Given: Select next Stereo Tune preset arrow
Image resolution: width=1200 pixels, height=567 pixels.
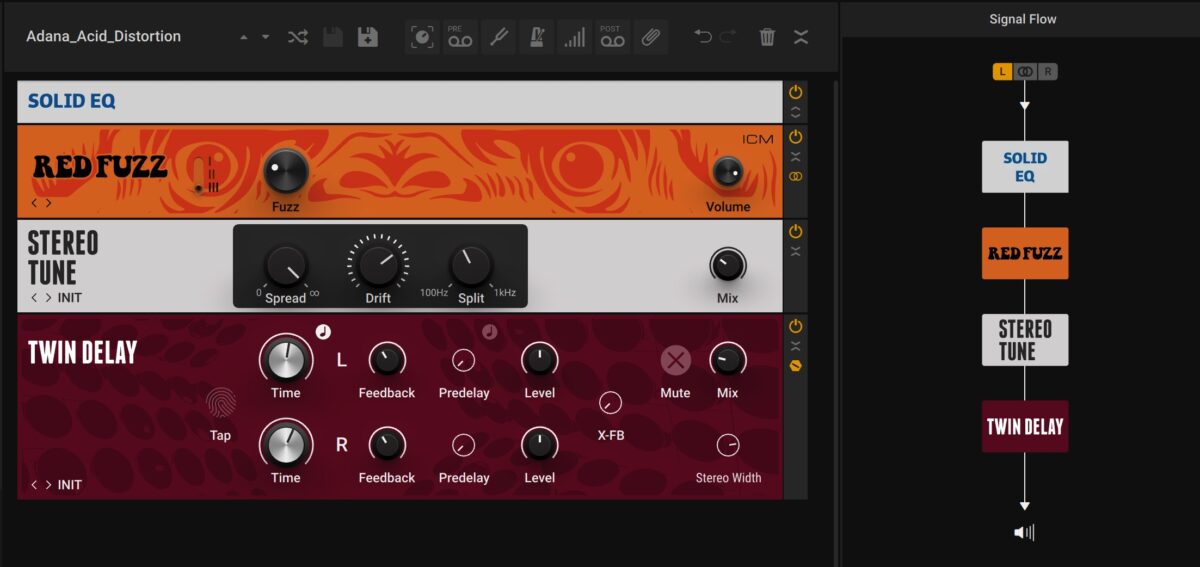Looking at the screenshot, I should 48,298.
